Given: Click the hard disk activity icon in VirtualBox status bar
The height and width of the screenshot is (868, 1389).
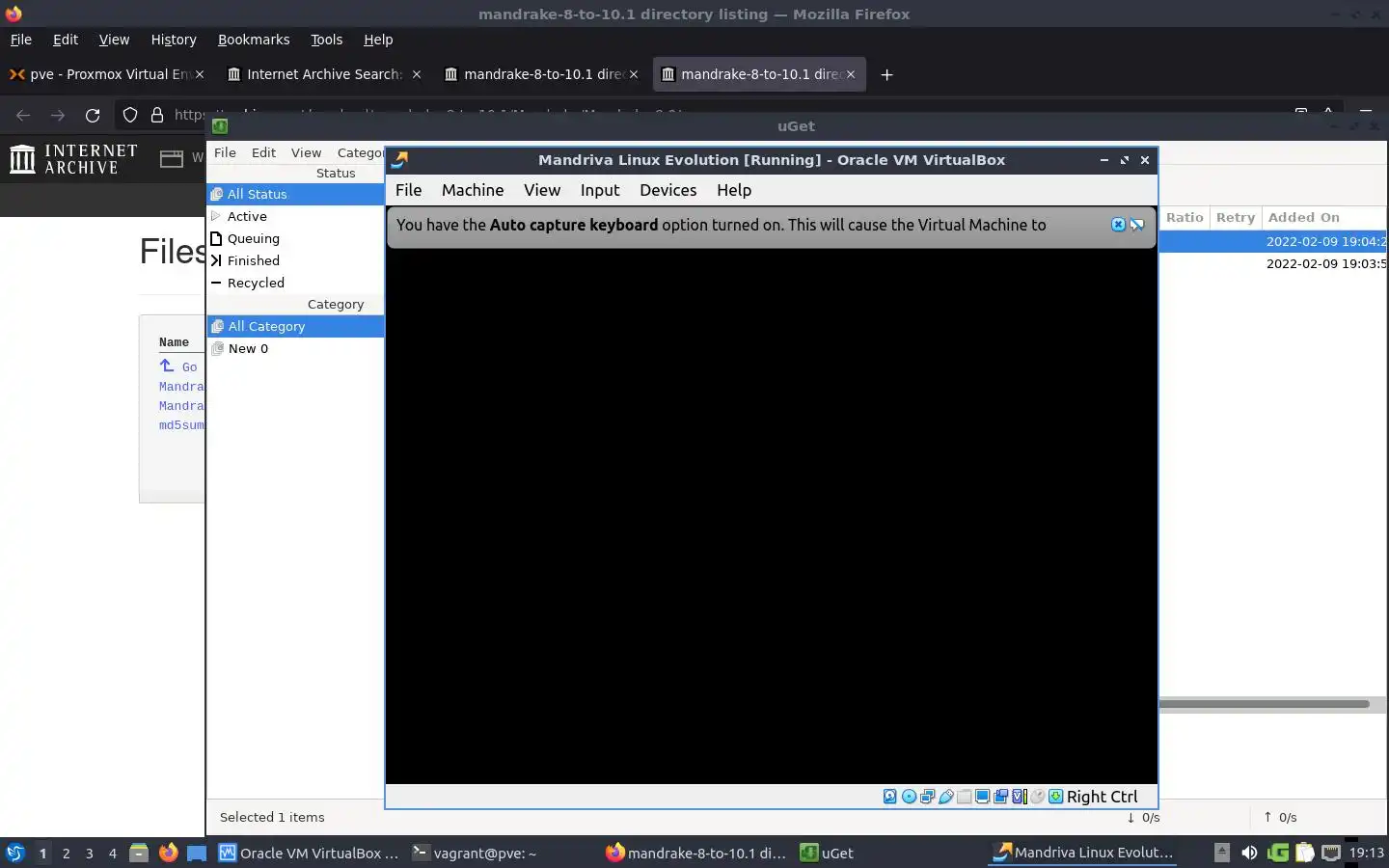Looking at the screenshot, I should 890,797.
